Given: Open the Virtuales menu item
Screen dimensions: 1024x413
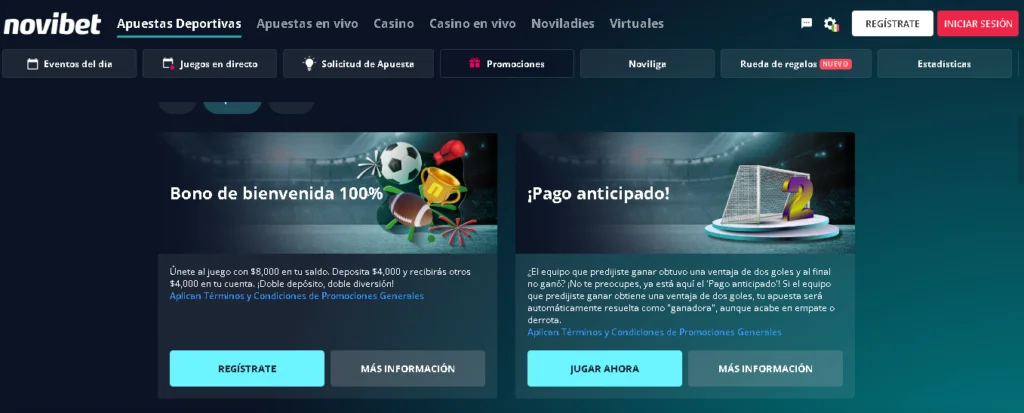Looking at the screenshot, I should pyautogui.click(x=636, y=24).
